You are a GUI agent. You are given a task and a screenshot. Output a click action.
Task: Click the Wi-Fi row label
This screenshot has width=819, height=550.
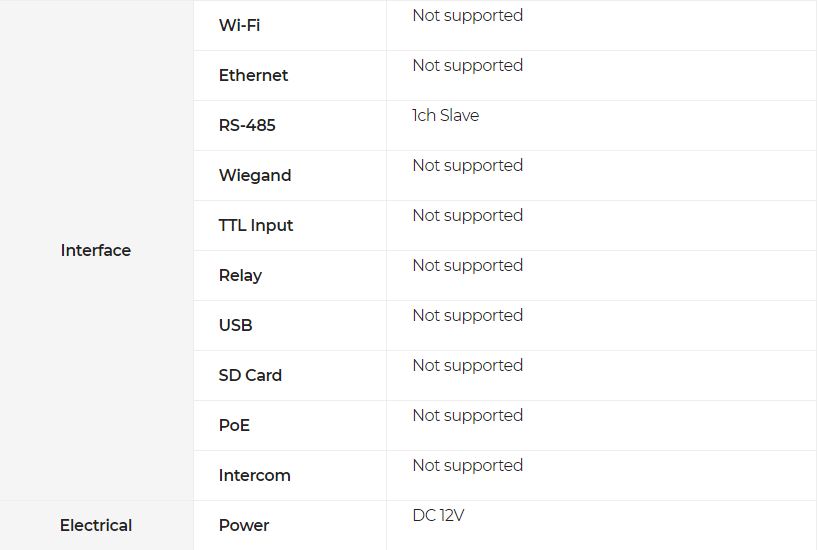pyautogui.click(x=239, y=25)
